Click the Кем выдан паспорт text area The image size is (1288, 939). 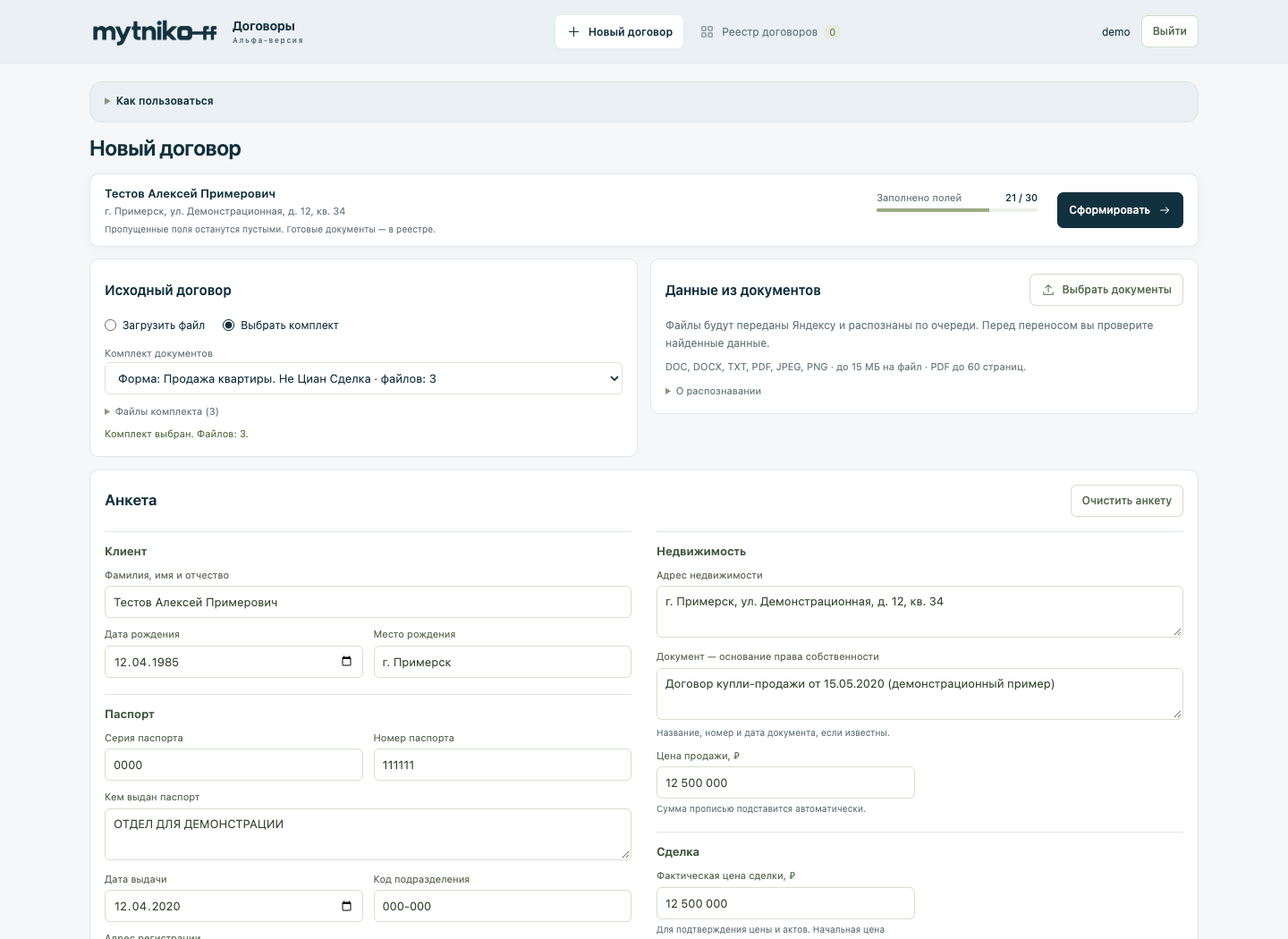[x=368, y=834]
